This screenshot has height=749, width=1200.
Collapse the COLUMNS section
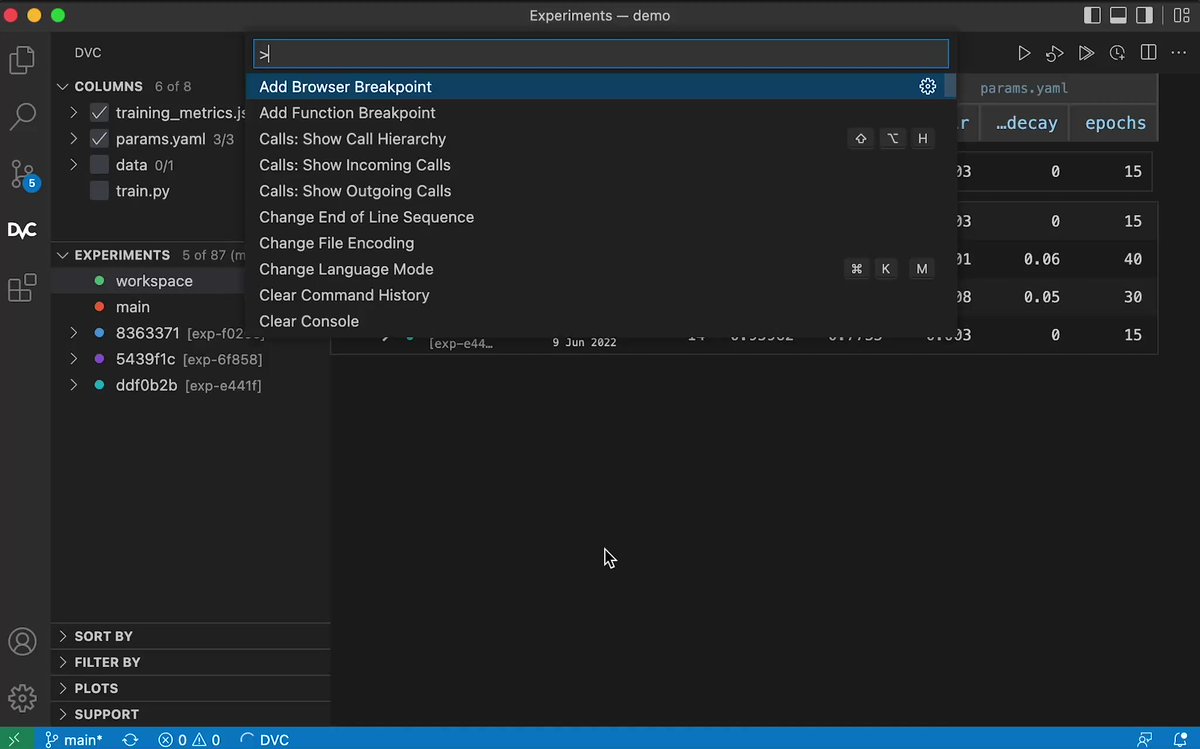[x=64, y=87]
